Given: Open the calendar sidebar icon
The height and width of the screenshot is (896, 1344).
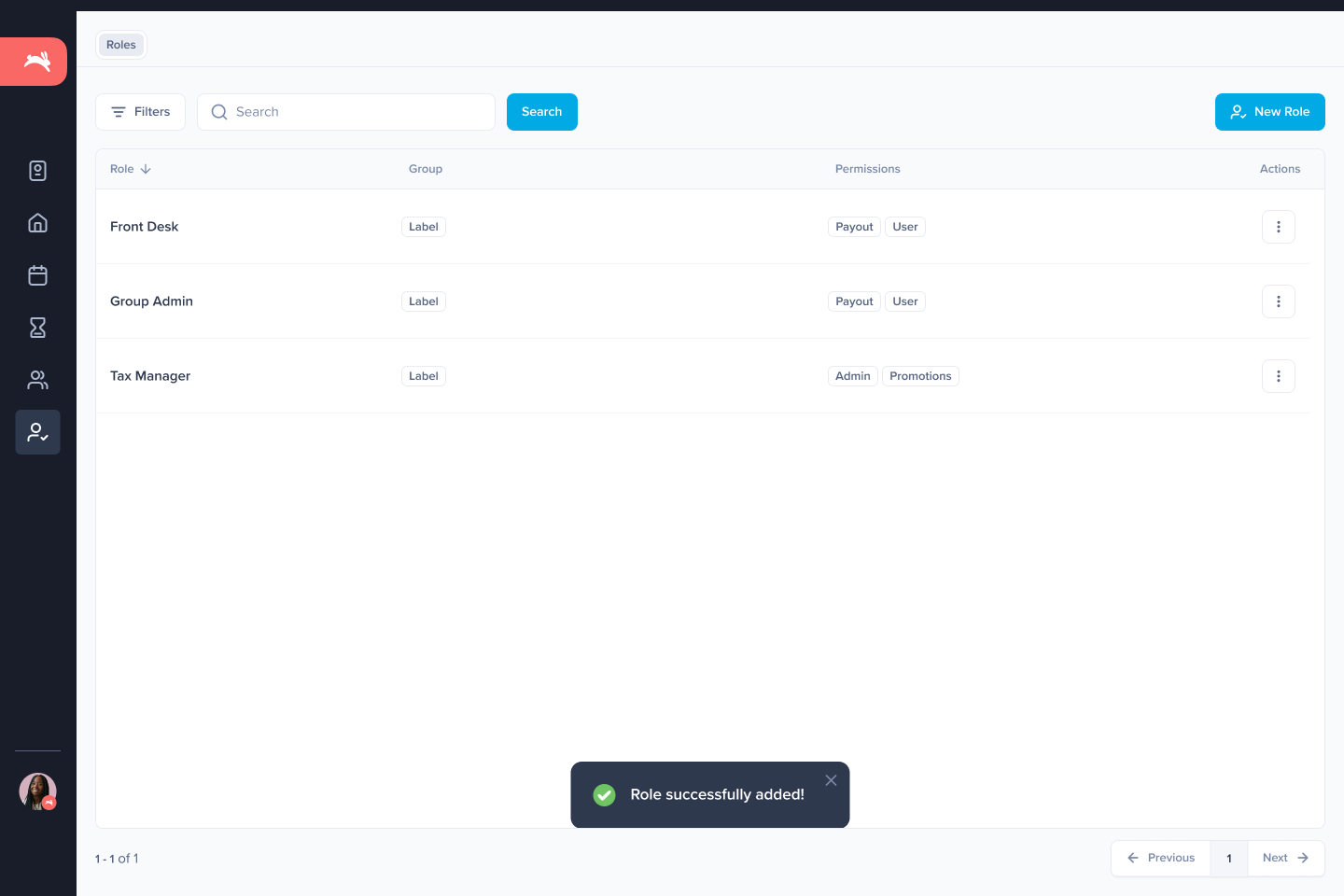Looking at the screenshot, I should click(37, 275).
